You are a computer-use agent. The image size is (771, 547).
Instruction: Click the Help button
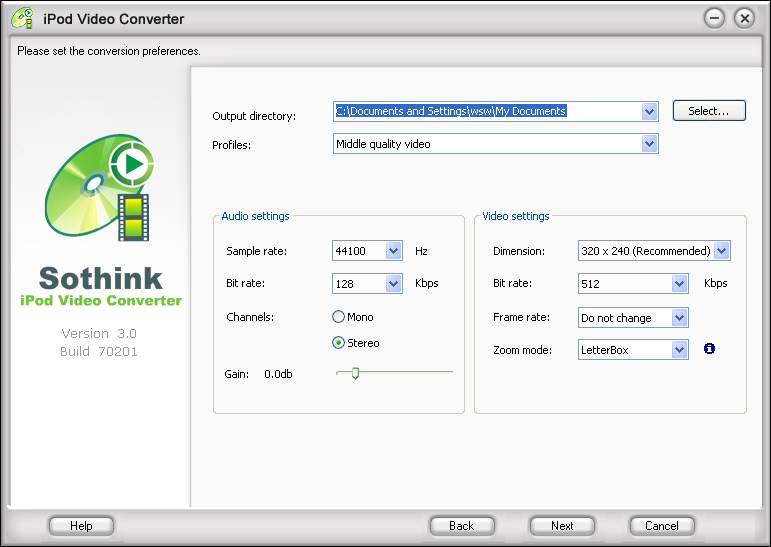point(81,526)
